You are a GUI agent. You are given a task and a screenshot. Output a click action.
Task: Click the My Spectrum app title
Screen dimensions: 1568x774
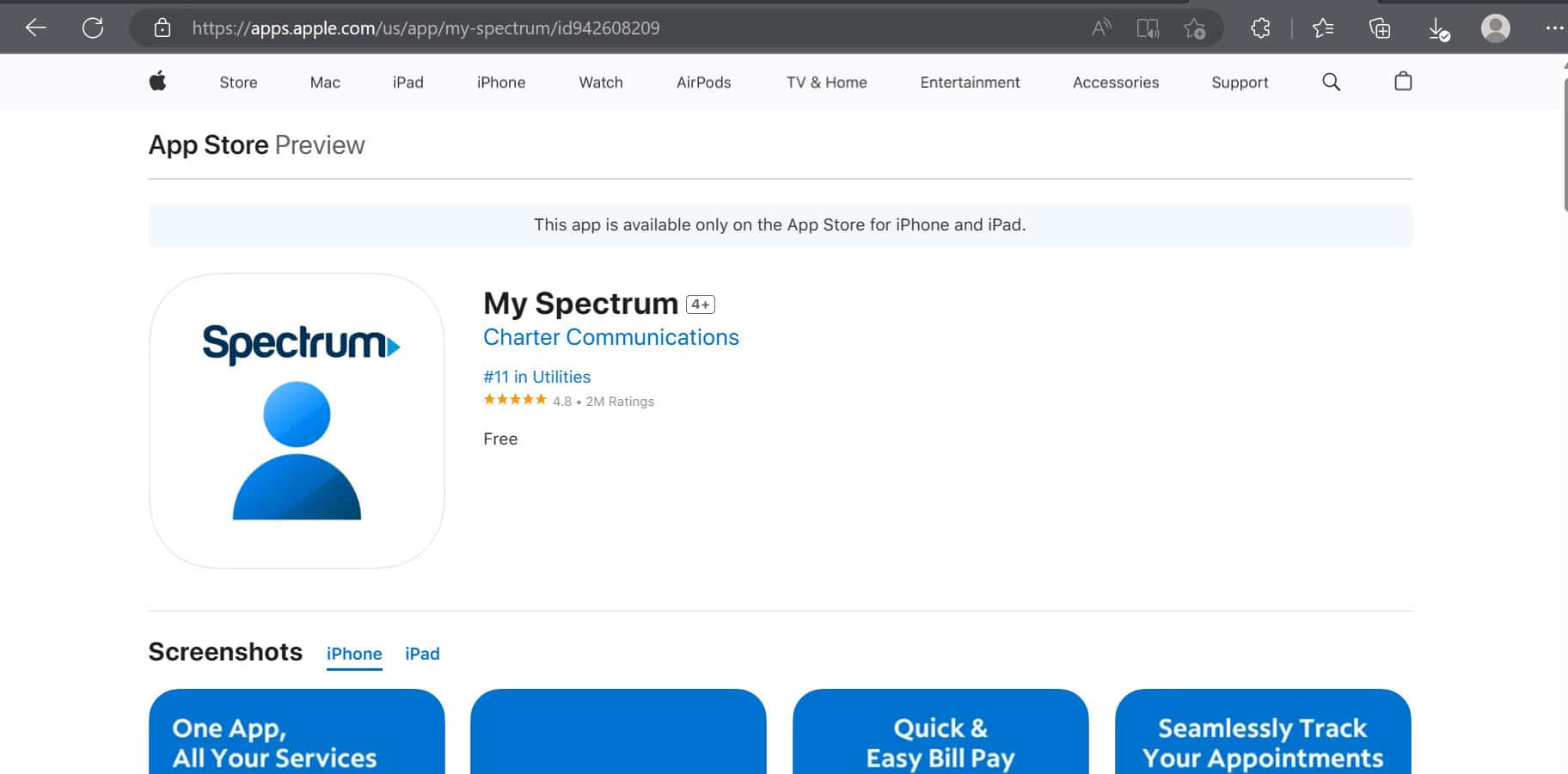[x=581, y=304]
